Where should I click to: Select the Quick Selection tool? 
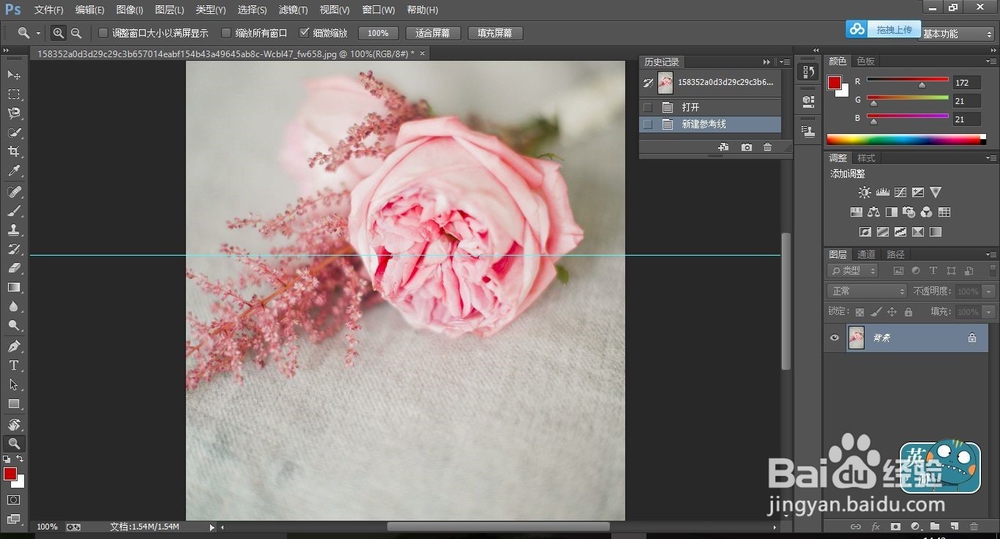pos(13,132)
